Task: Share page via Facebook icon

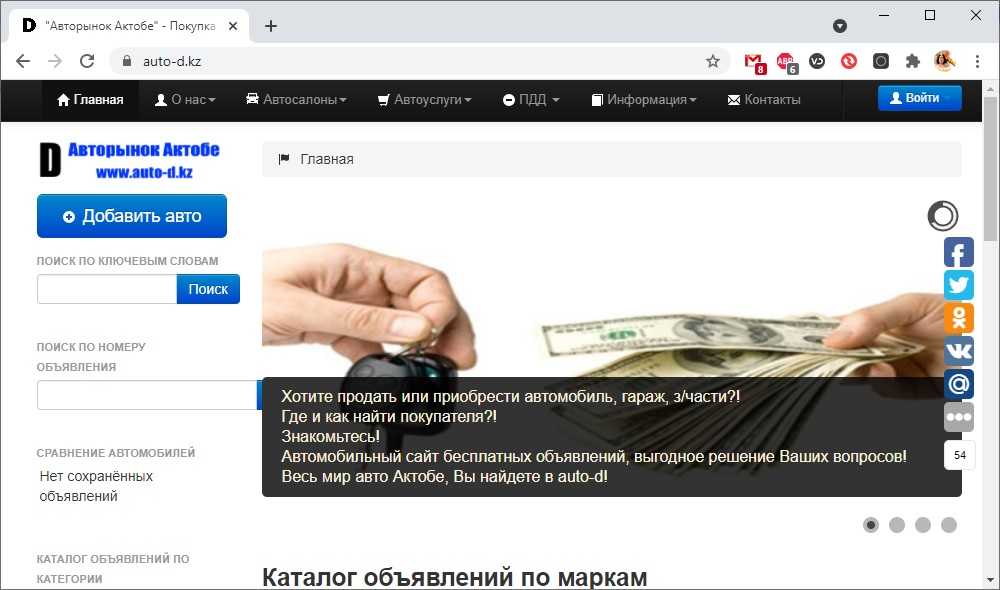Action: [x=959, y=253]
